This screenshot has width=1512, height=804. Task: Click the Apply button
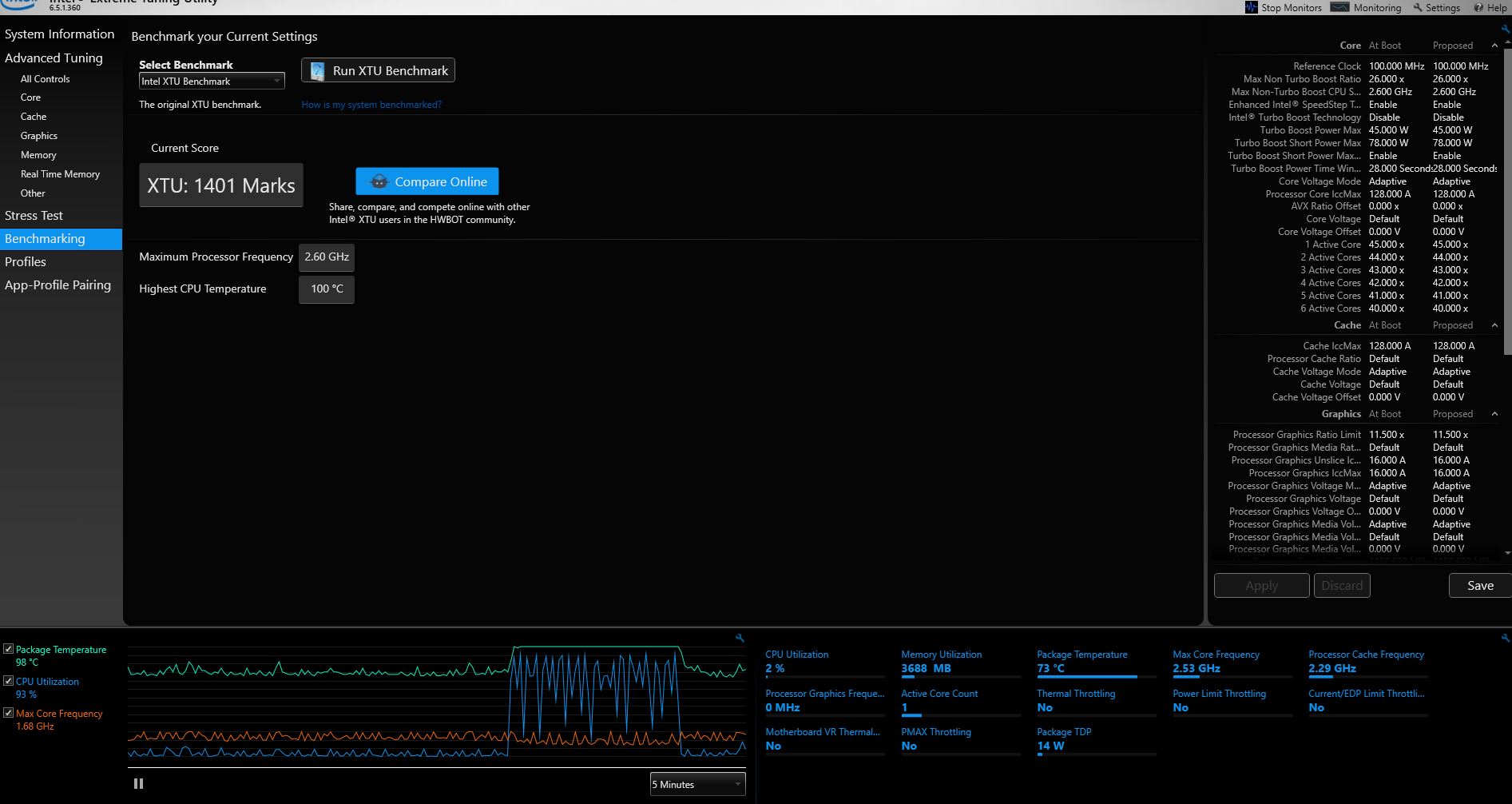[1261, 586]
